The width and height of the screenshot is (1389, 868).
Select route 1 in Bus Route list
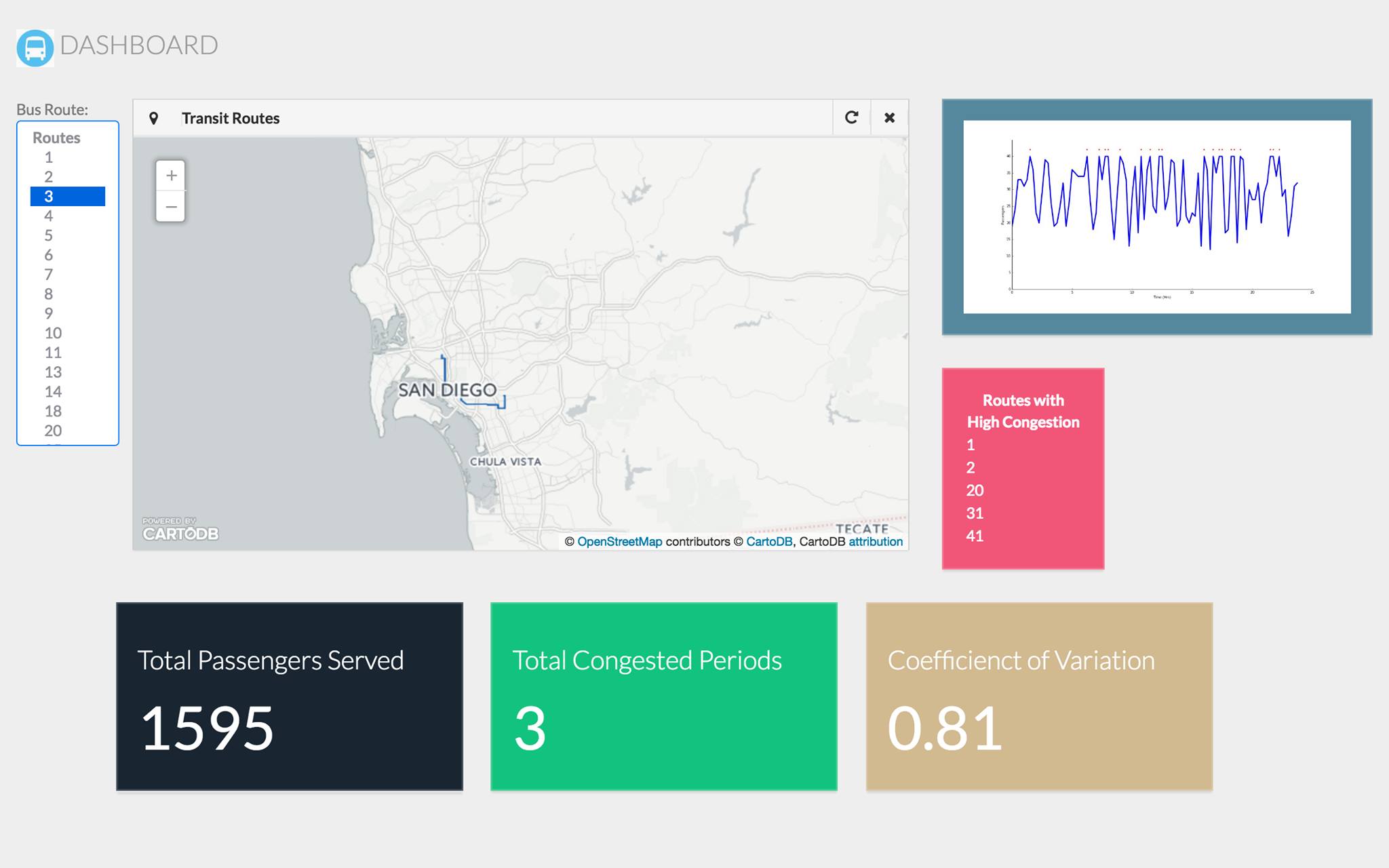49,157
